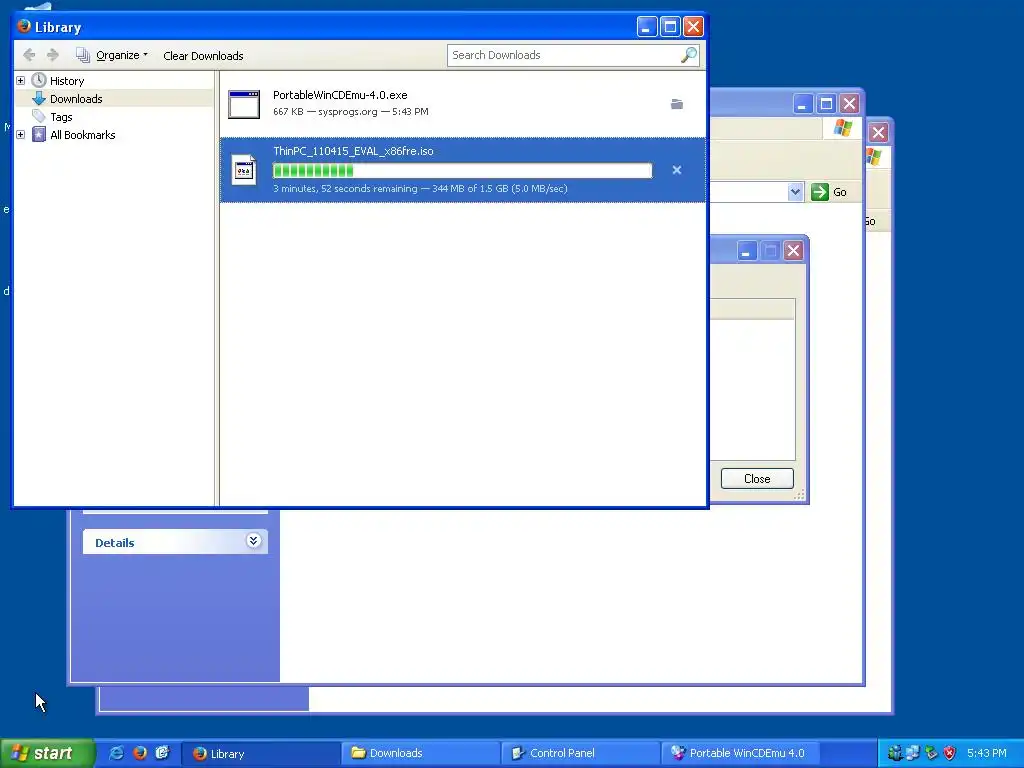
Task: Expand the Details panel chevron
Action: click(x=253, y=541)
